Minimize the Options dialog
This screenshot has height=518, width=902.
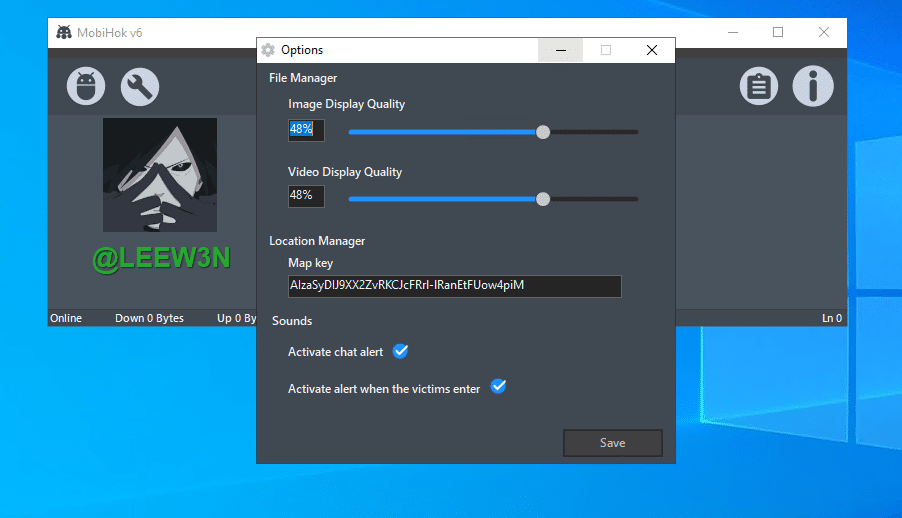562,50
